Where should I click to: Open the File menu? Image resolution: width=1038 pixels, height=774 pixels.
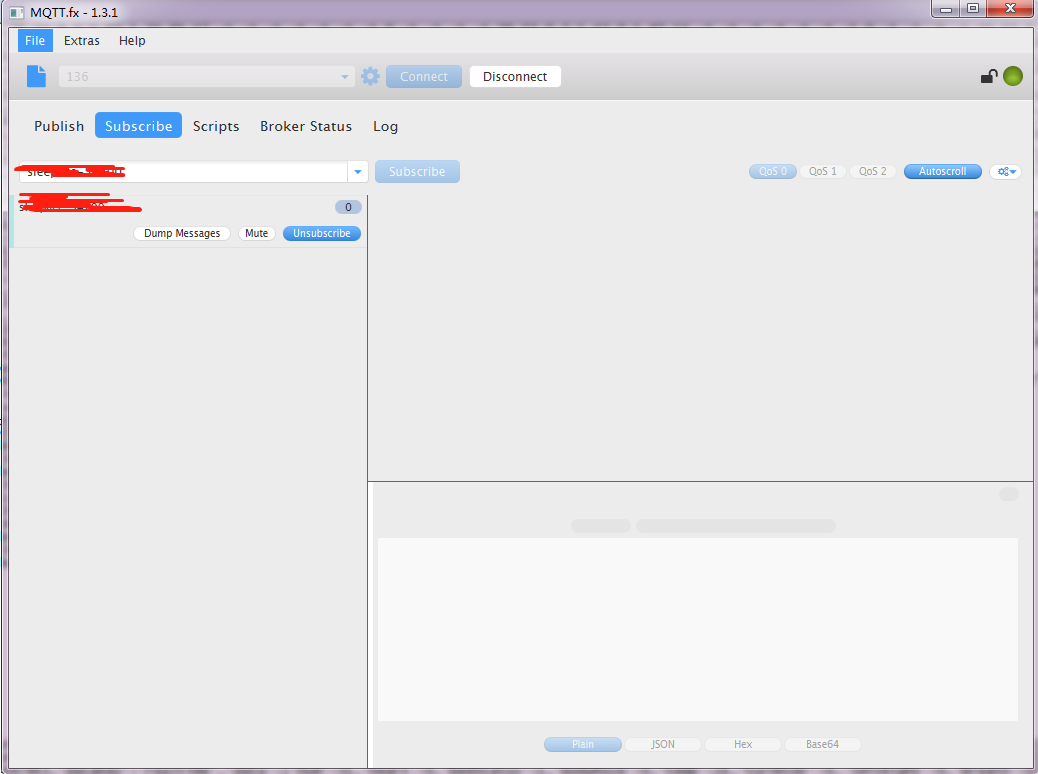35,40
